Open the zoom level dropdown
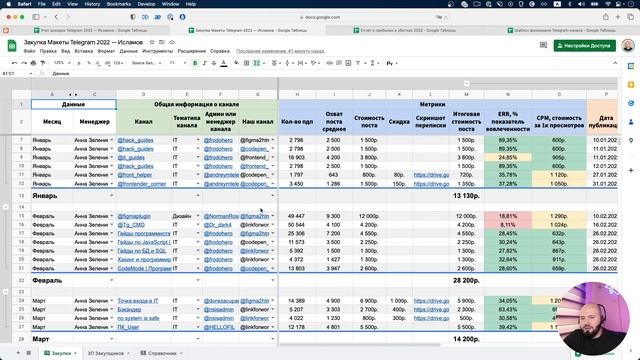This screenshot has height=360, width=640. (x=62, y=63)
